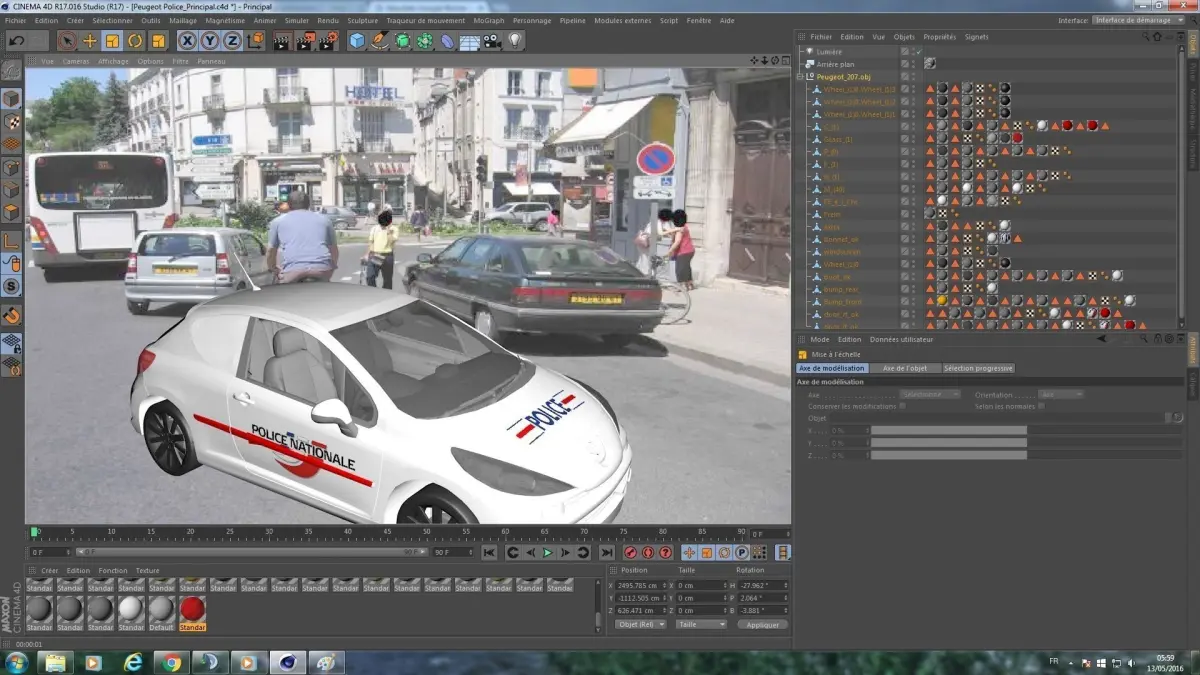Open the Maillage menu
The image size is (1200, 675).
[x=183, y=20]
